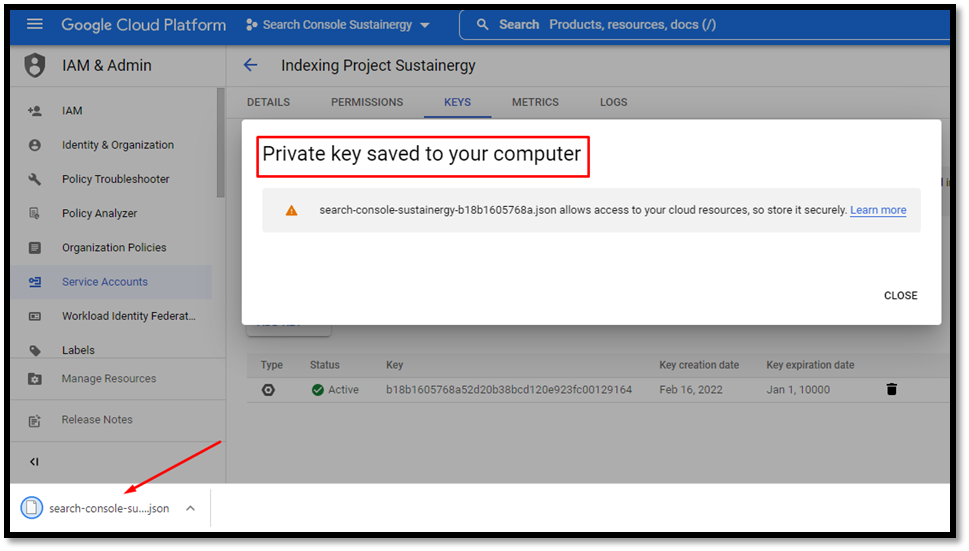The image size is (969, 551).
Task: Click the Policy Troubleshooter wrench icon
Action: coord(35,179)
